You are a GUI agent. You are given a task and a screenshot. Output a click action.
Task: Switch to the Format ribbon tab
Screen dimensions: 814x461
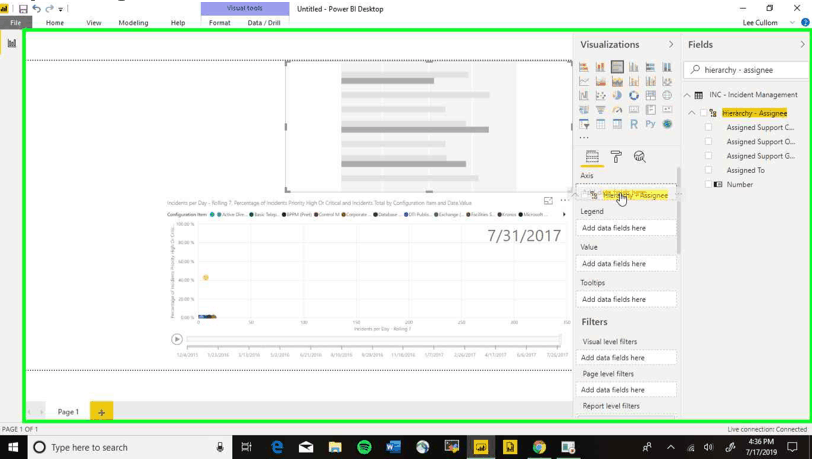pyautogui.click(x=220, y=23)
